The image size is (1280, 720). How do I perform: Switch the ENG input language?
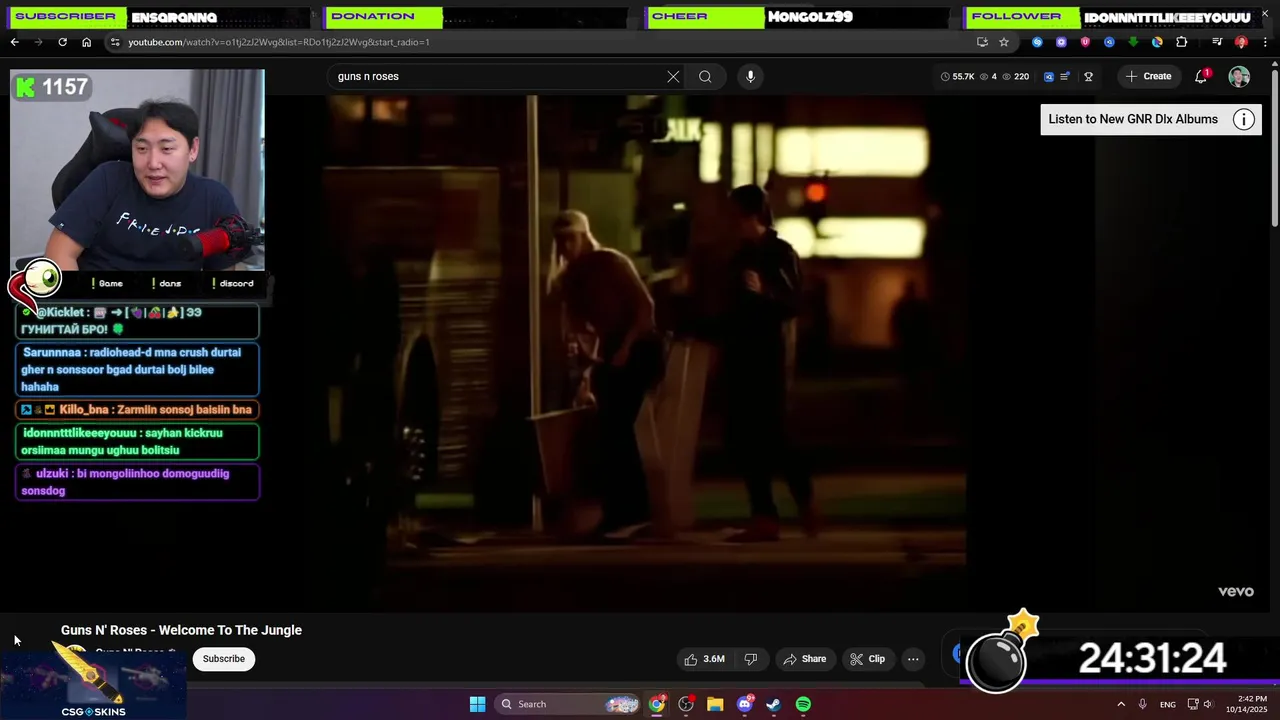[x=1168, y=704]
